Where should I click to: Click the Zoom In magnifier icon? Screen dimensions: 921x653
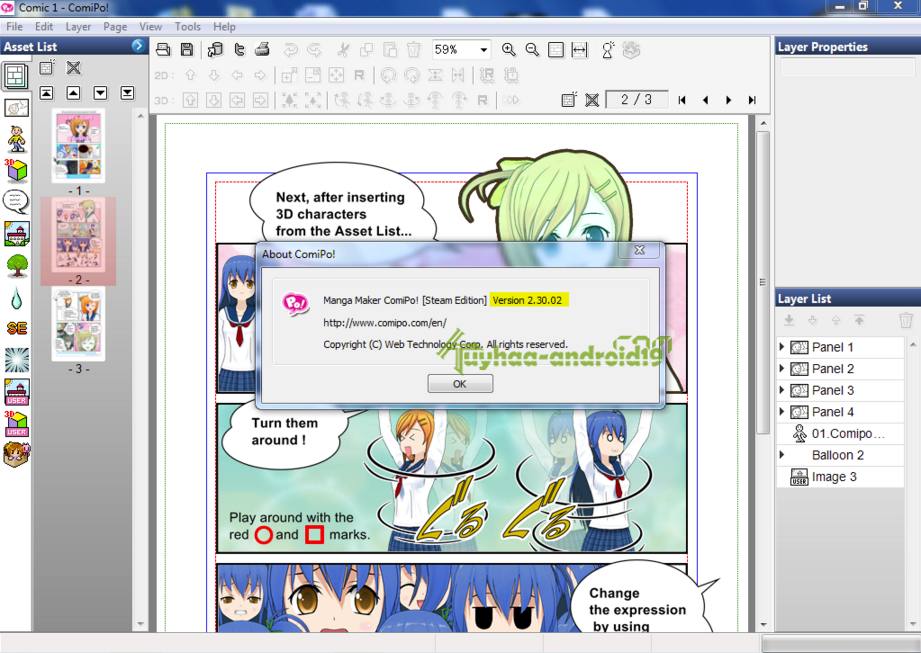(509, 50)
